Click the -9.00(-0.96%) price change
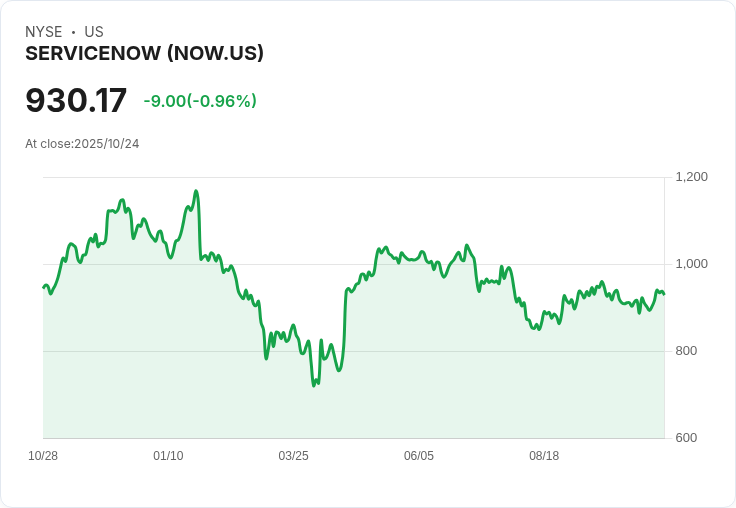The height and width of the screenshot is (508, 736). 200,101
